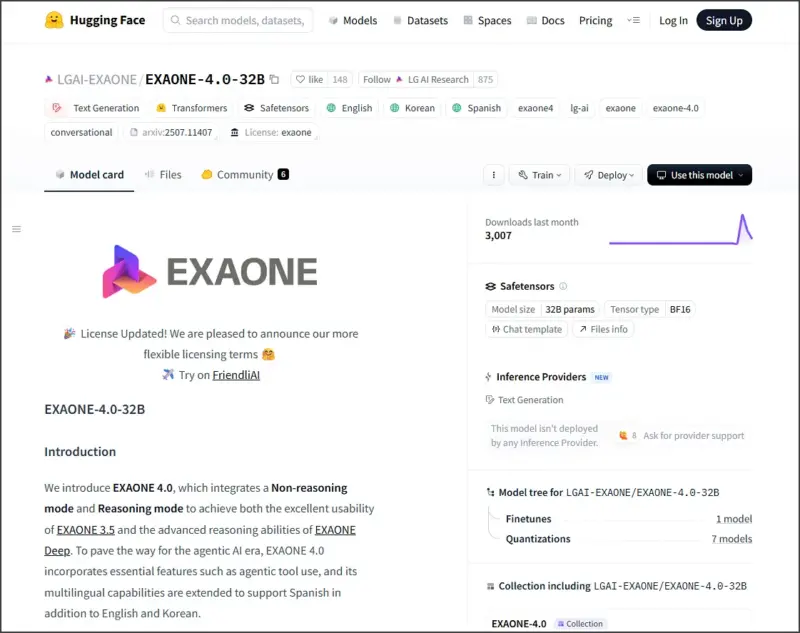Select the Spanish language tag
The height and width of the screenshot is (633, 800).
[477, 108]
